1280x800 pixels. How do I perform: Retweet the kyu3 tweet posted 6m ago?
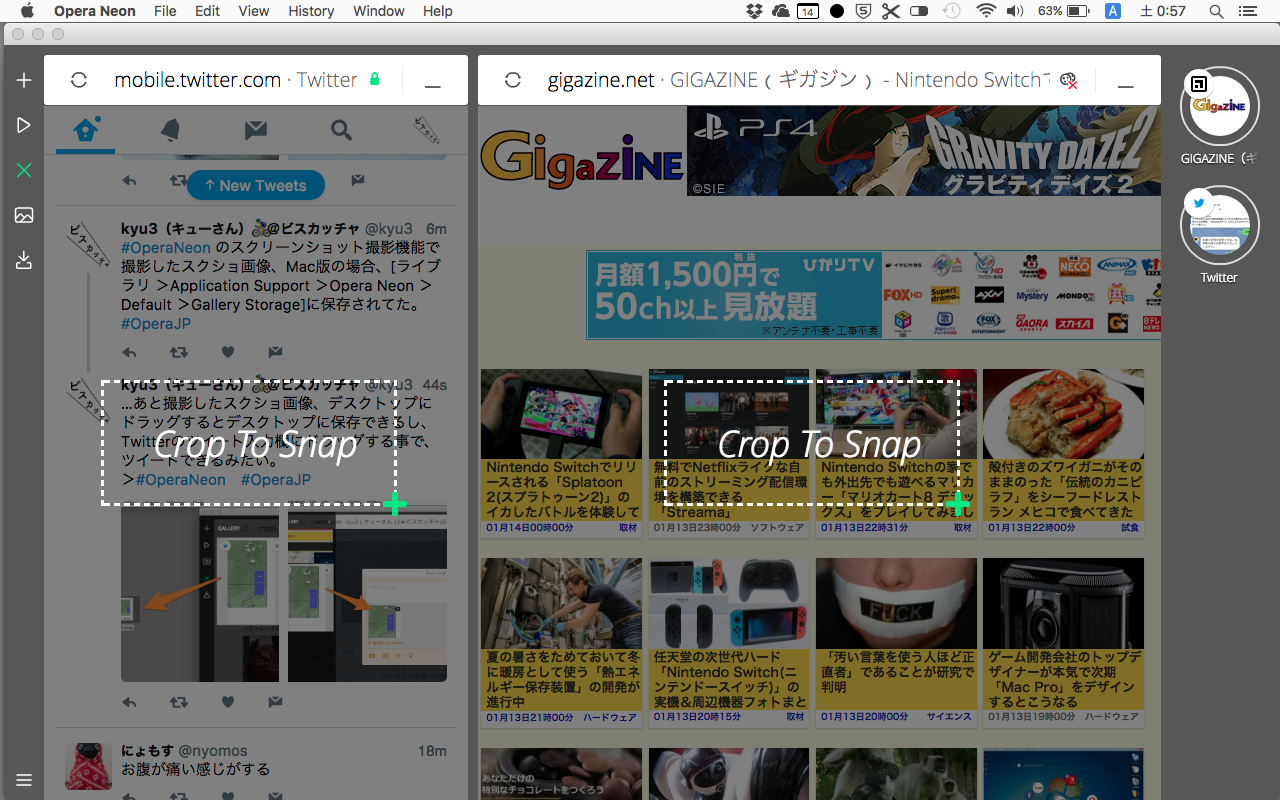point(178,352)
